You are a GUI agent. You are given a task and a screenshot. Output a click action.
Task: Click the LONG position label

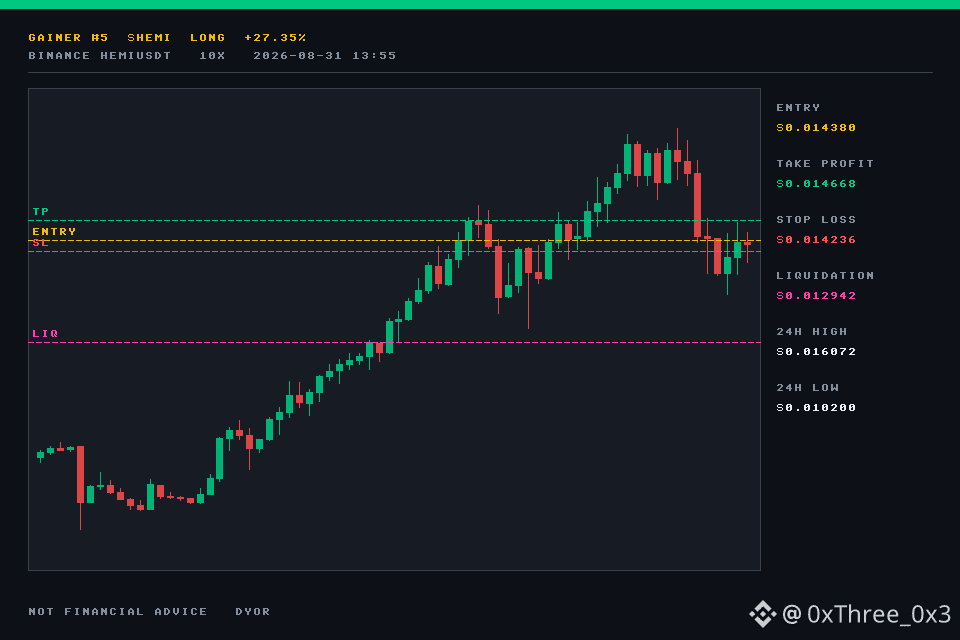[x=208, y=38]
